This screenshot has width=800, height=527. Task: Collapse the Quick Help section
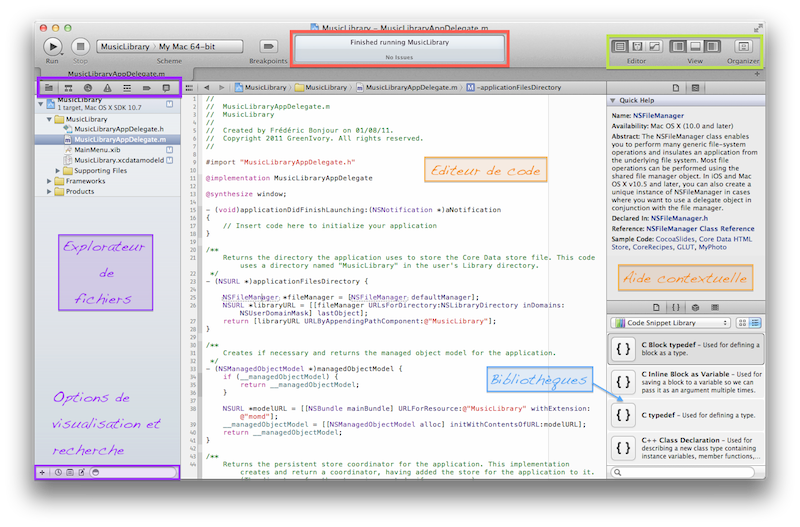[x=613, y=100]
